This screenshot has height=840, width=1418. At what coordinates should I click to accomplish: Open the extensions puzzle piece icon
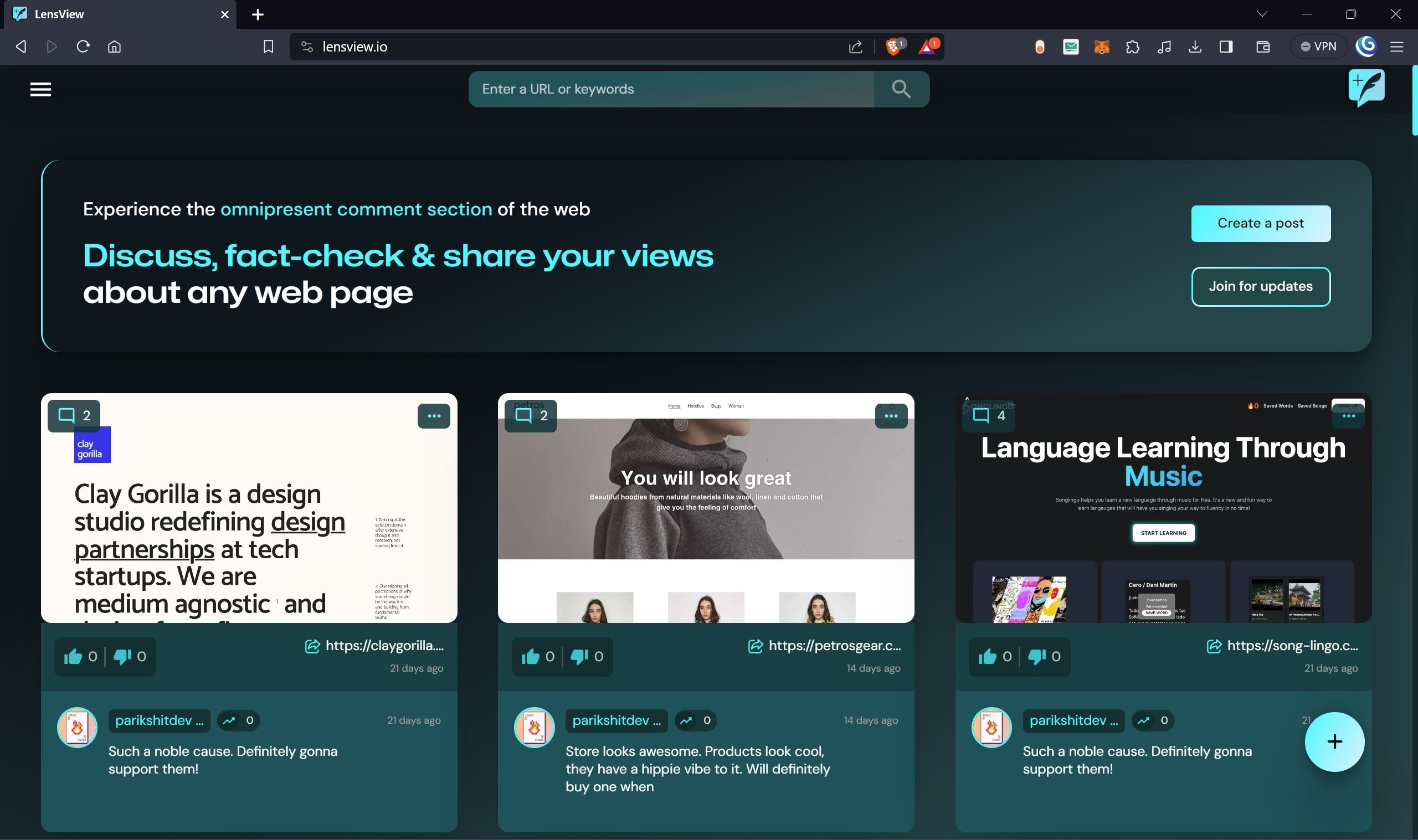(1133, 47)
